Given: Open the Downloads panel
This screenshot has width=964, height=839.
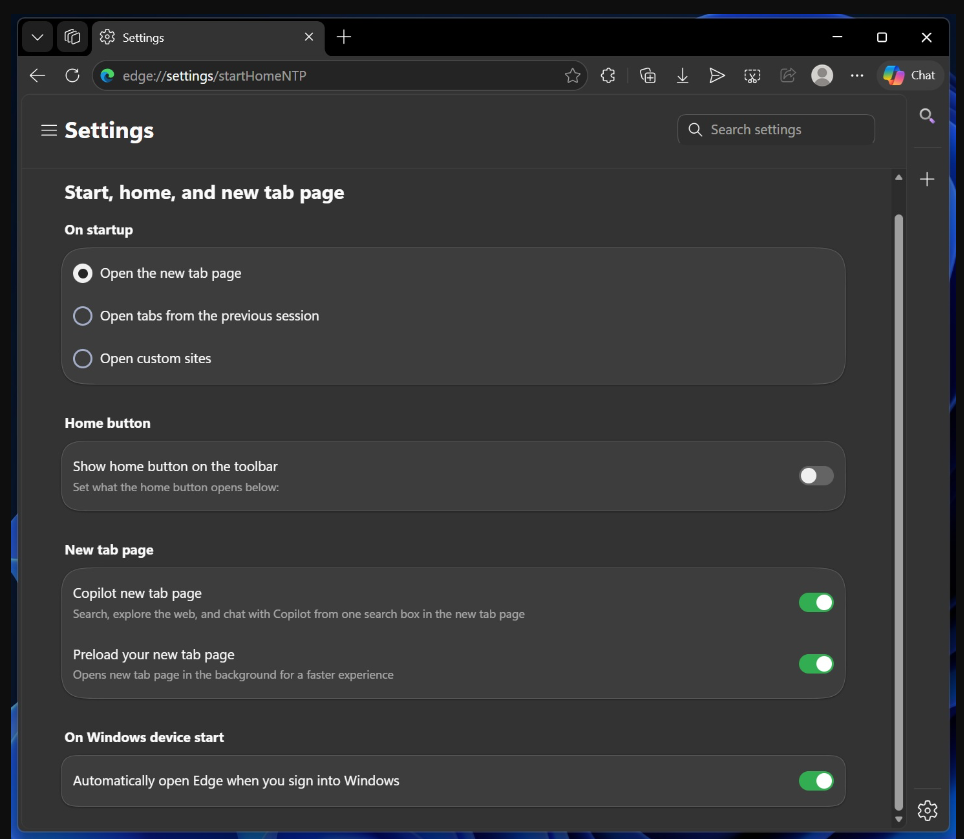Looking at the screenshot, I should point(682,75).
